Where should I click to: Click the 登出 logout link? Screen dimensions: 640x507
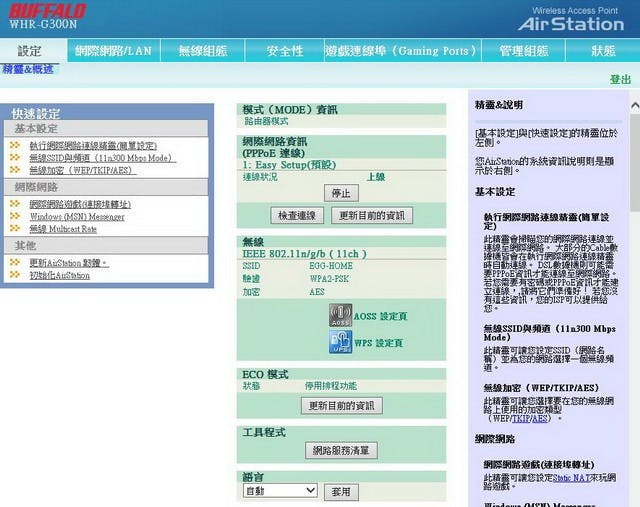620,79
